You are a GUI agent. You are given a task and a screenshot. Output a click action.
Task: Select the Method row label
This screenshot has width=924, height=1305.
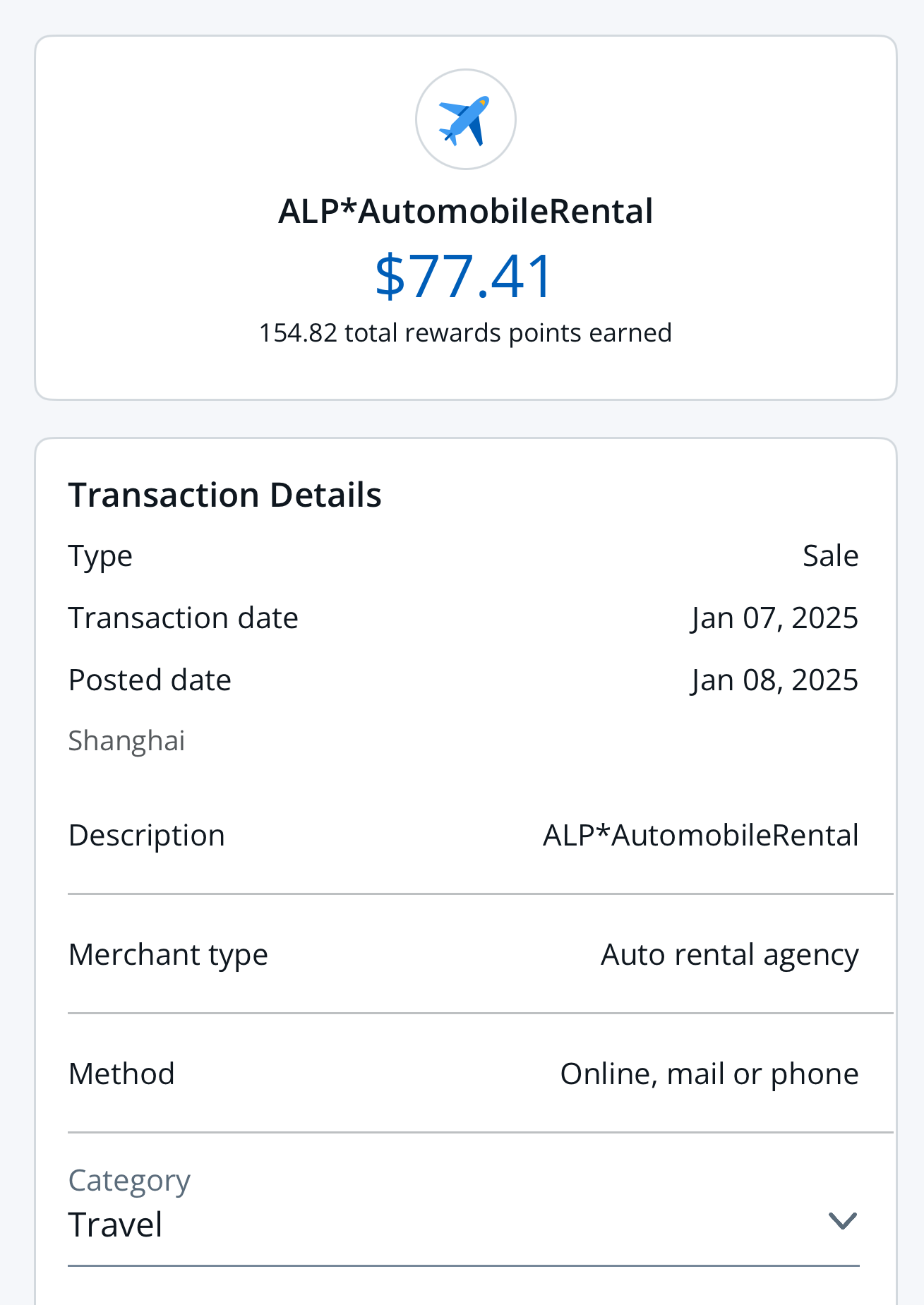point(121,1074)
